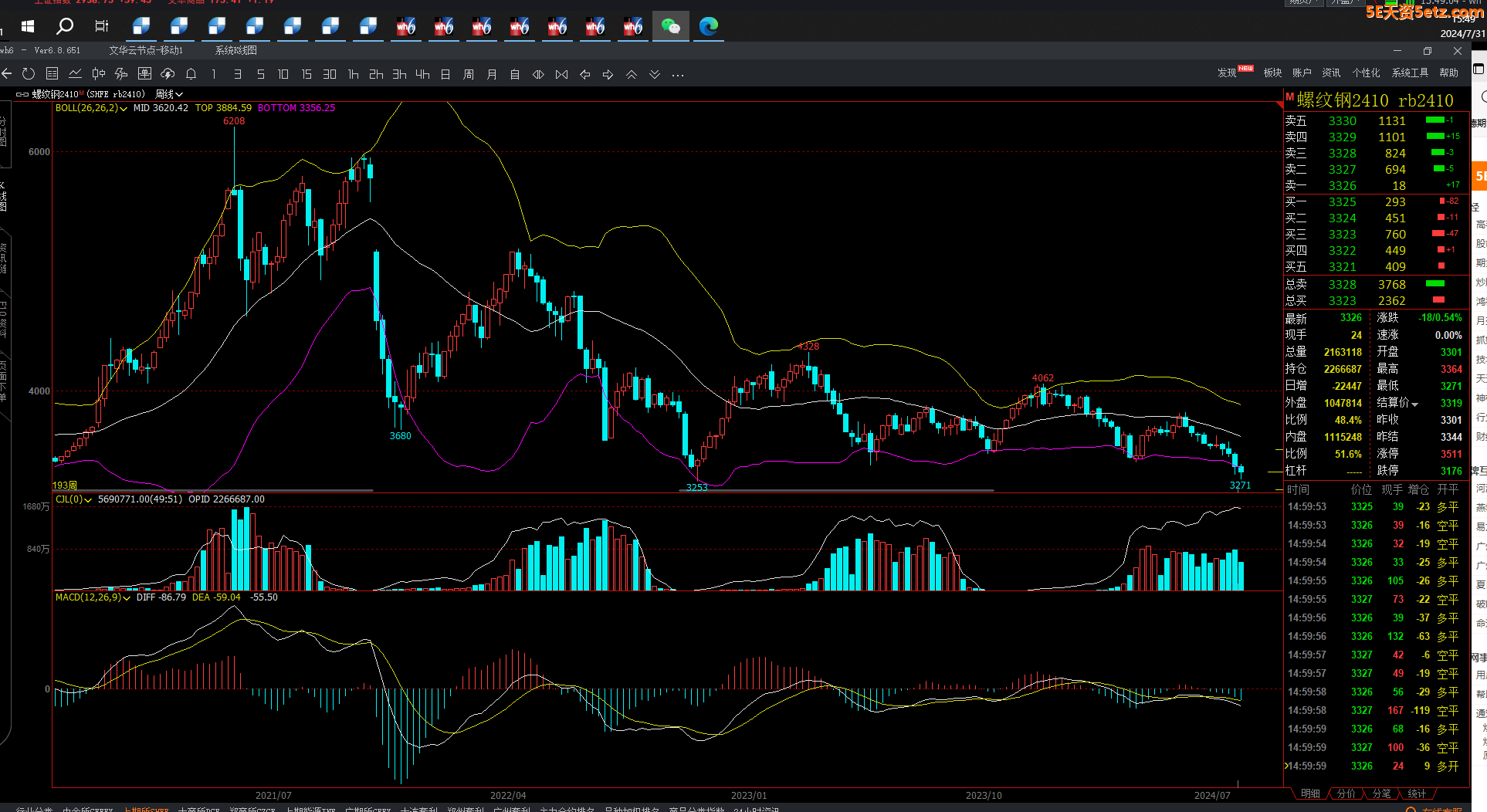This screenshot has width=1487, height=812.
Task: Click the line chart toolbar icon
Action: [x=75, y=74]
